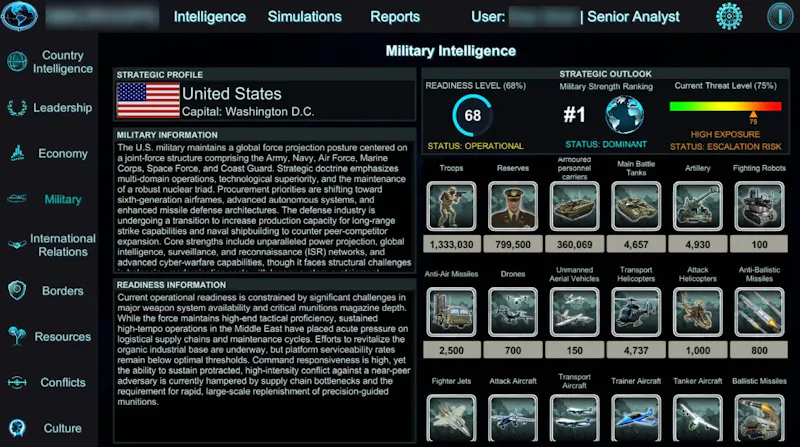
Task: Click the Attack Helicopters value 1,000
Action: pyautogui.click(x=697, y=351)
